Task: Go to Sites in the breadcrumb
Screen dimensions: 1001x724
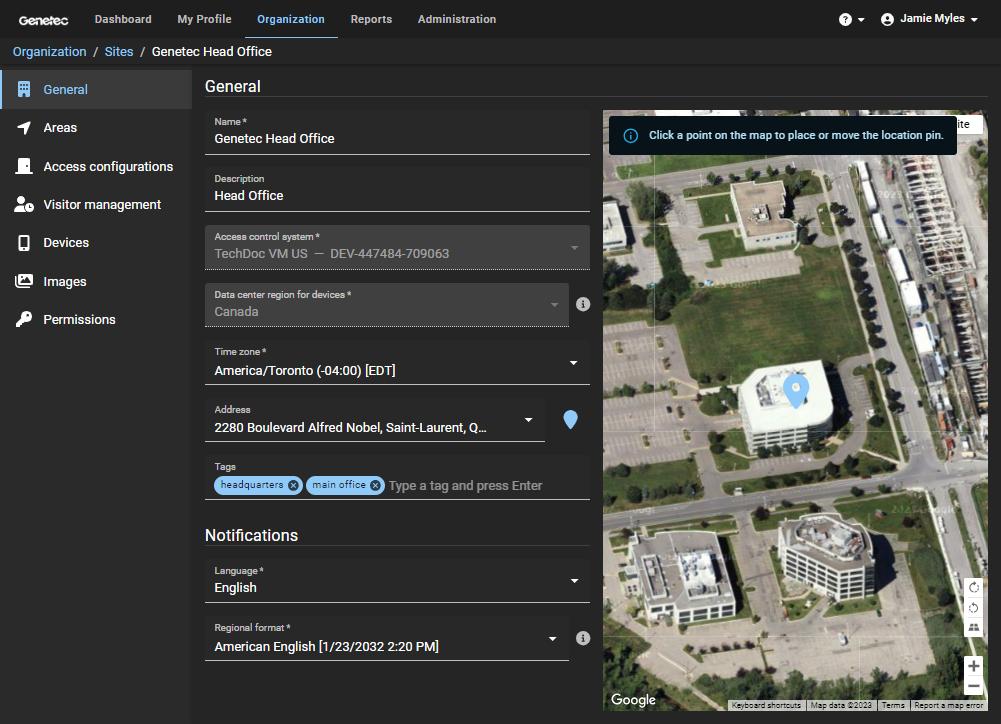Action: pyautogui.click(x=119, y=51)
